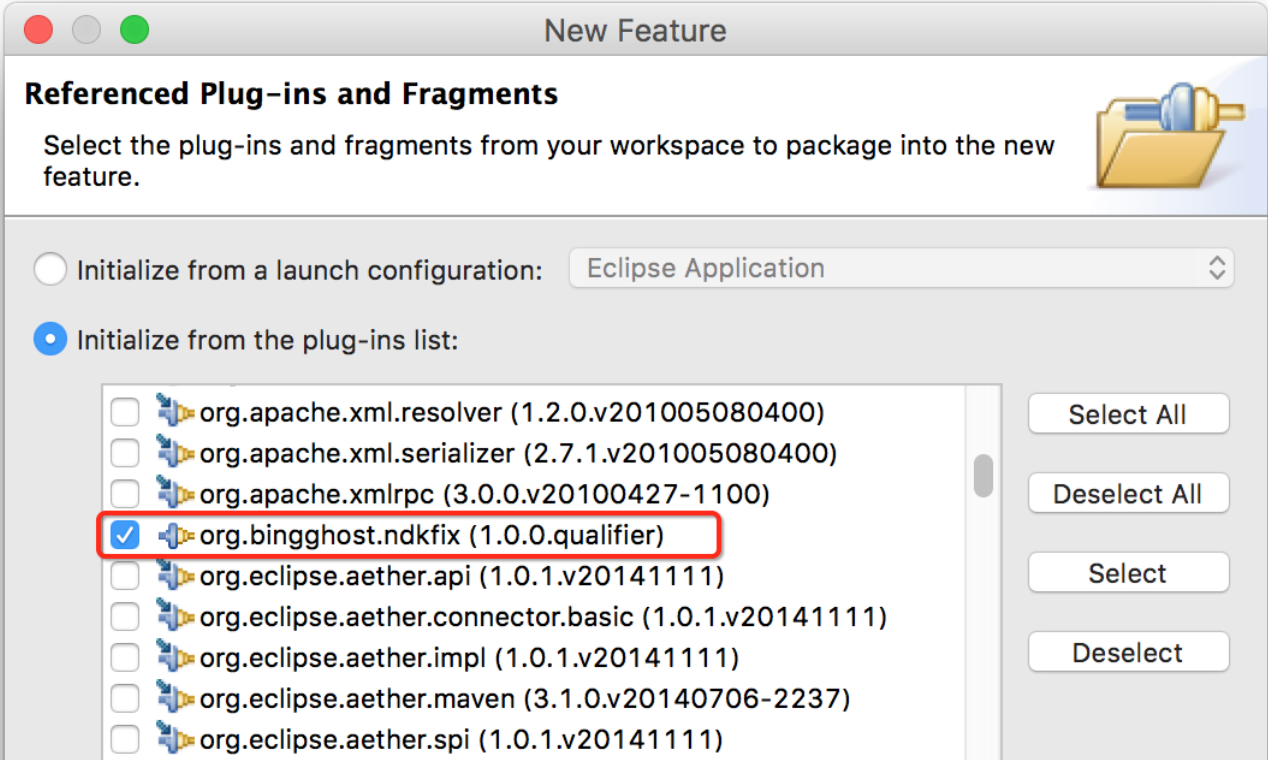Choose Initialize from a launch configuration
1268x760 pixels.
(x=50, y=270)
